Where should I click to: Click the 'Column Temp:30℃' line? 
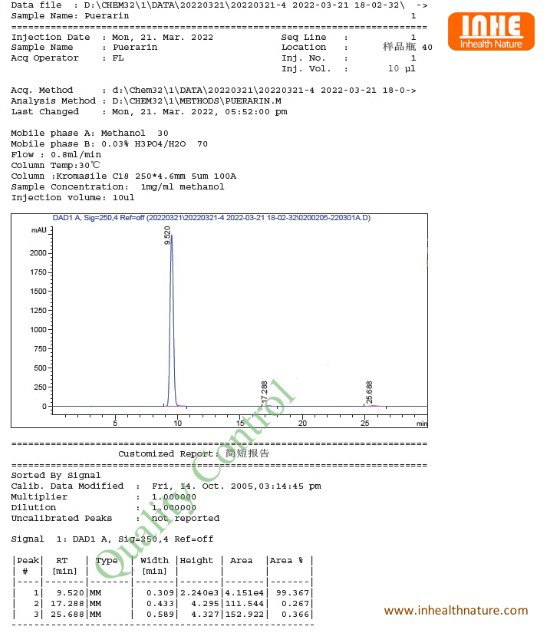click(55, 165)
